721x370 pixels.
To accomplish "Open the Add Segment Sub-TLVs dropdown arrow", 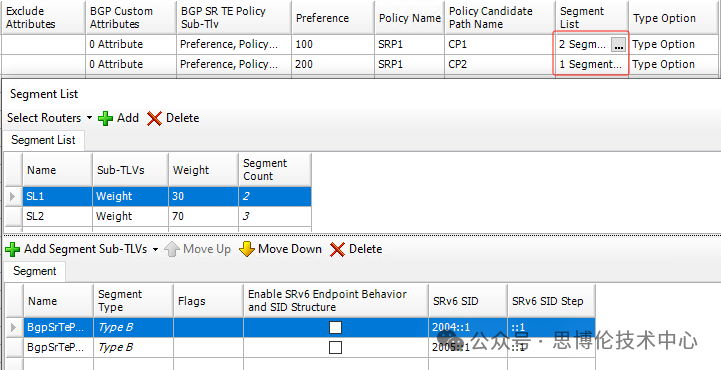I will [155, 250].
